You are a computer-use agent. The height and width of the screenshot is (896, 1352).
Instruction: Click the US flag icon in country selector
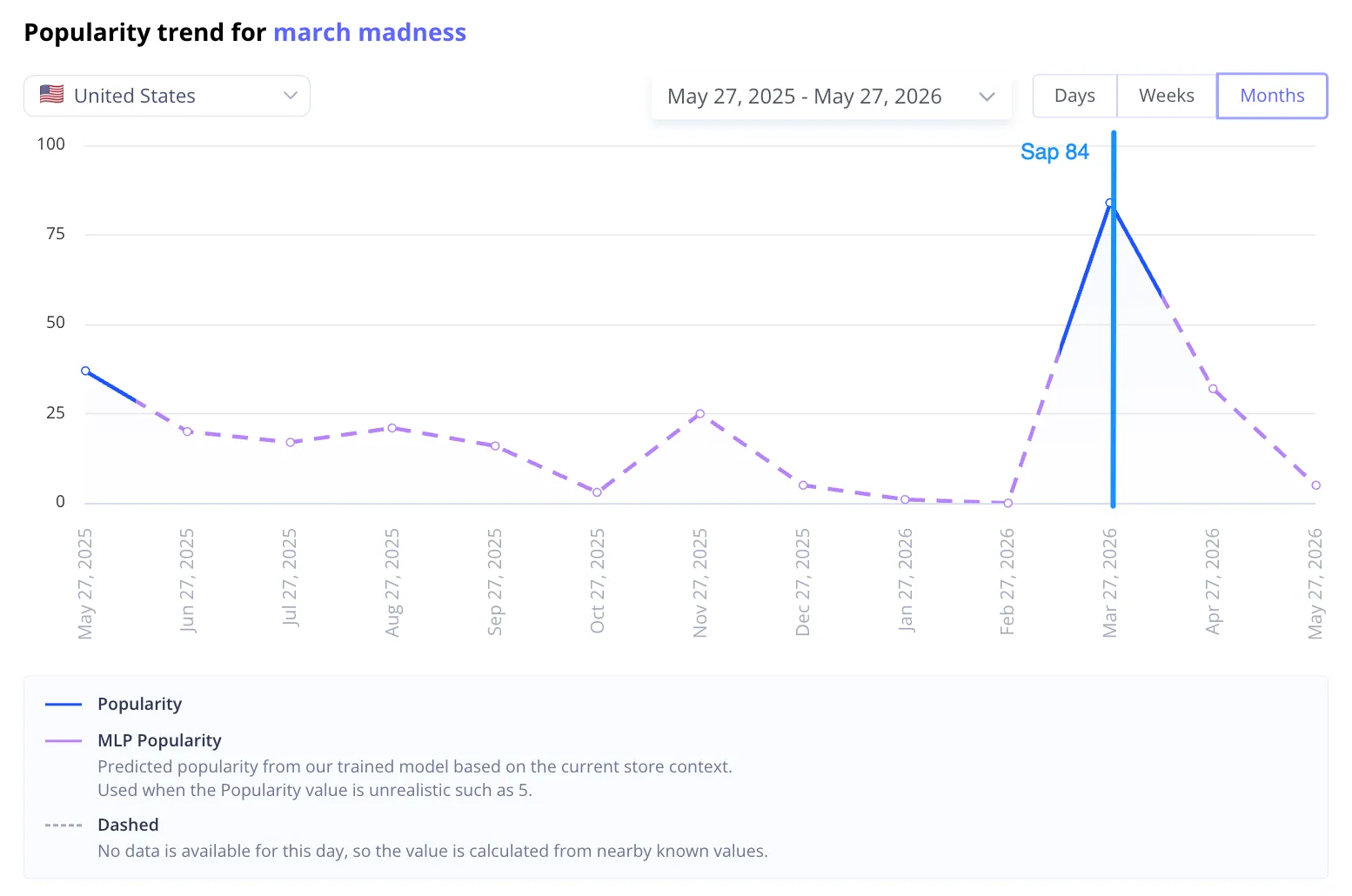click(52, 95)
